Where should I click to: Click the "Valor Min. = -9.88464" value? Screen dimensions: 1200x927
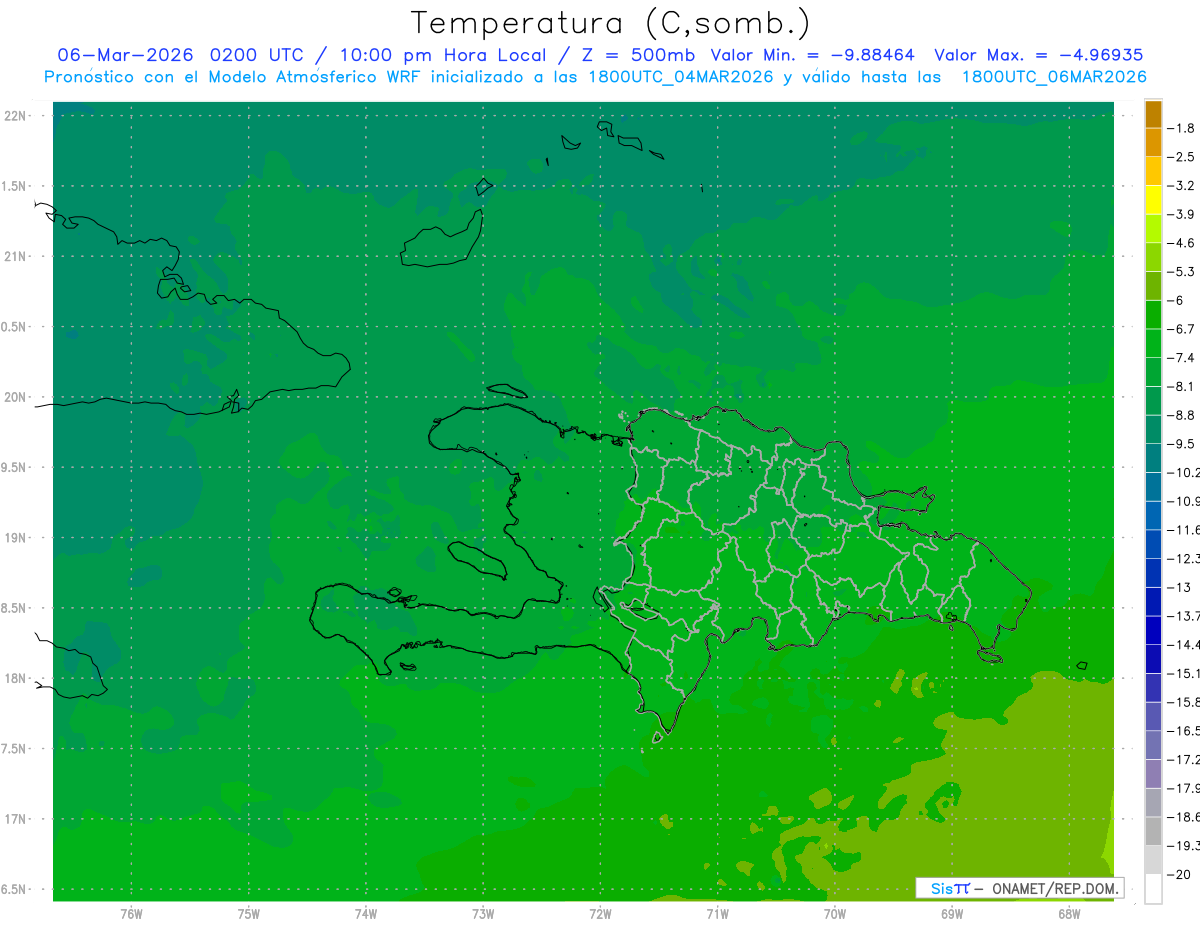812,55
